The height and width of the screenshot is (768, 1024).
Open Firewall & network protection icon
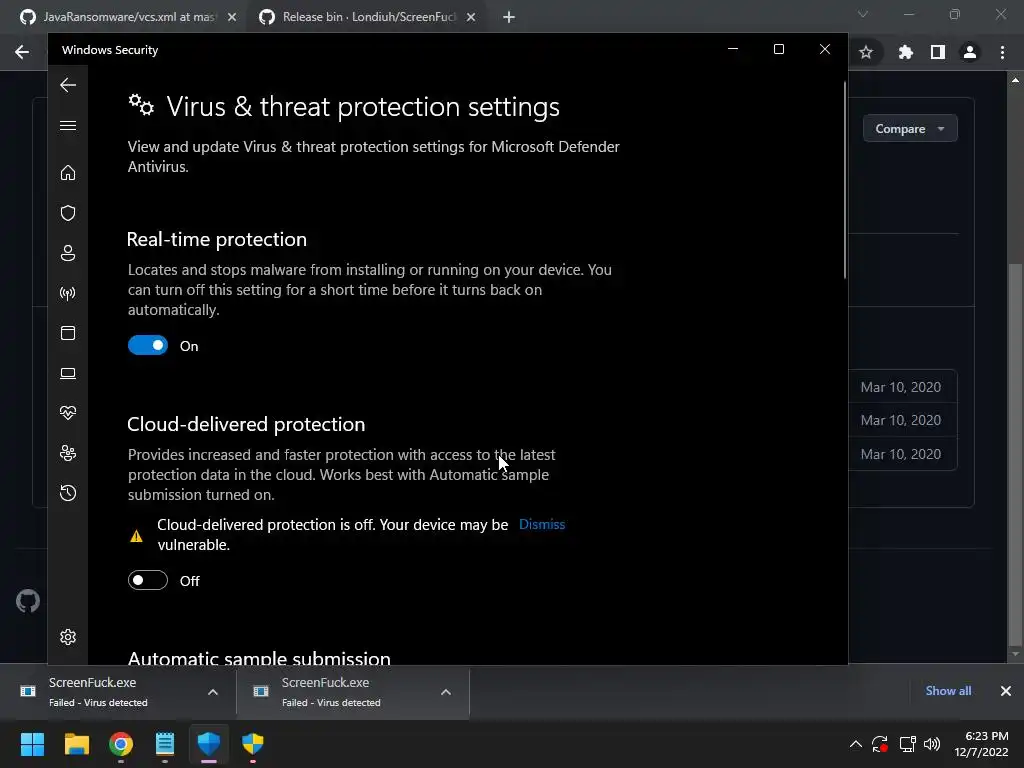(x=68, y=293)
